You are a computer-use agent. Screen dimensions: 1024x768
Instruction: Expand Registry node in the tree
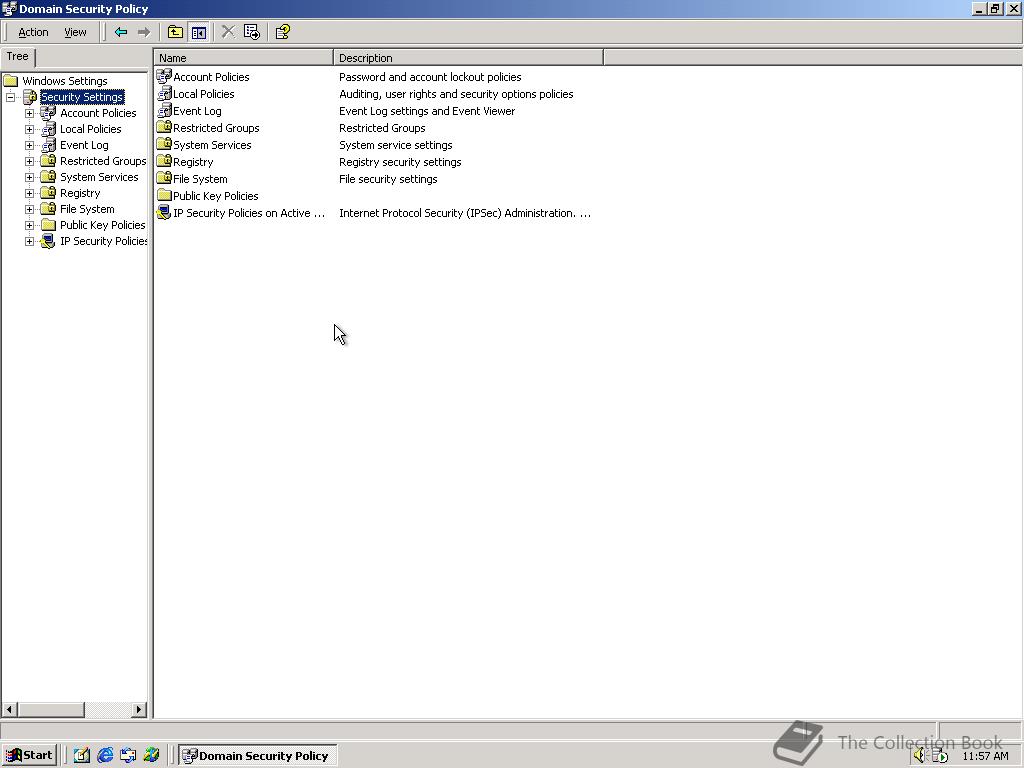coord(29,193)
